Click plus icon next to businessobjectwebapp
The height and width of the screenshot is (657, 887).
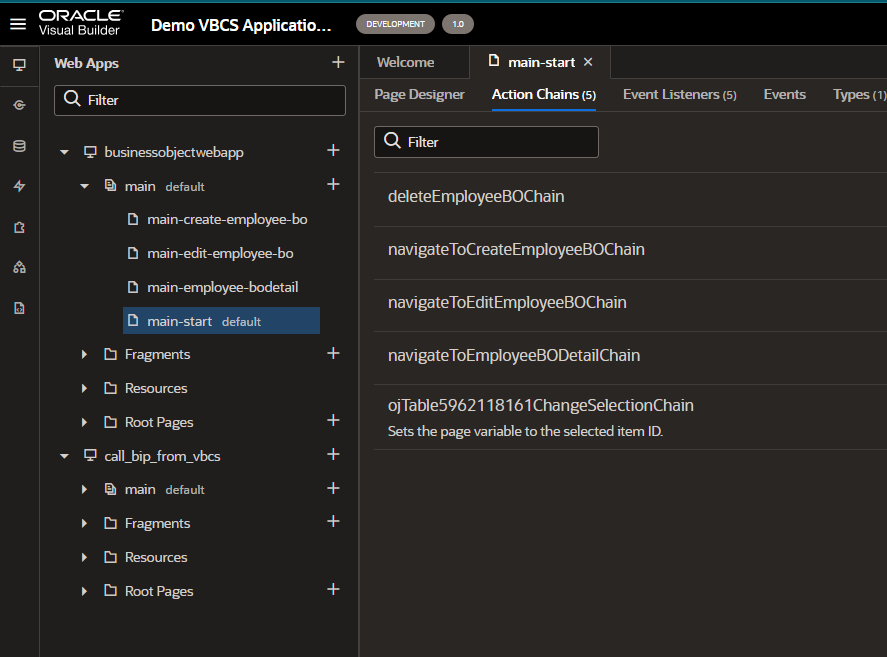[x=333, y=151]
